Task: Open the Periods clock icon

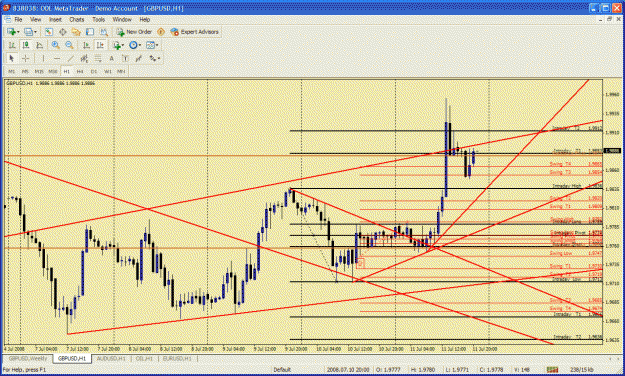Action: (x=133, y=45)
